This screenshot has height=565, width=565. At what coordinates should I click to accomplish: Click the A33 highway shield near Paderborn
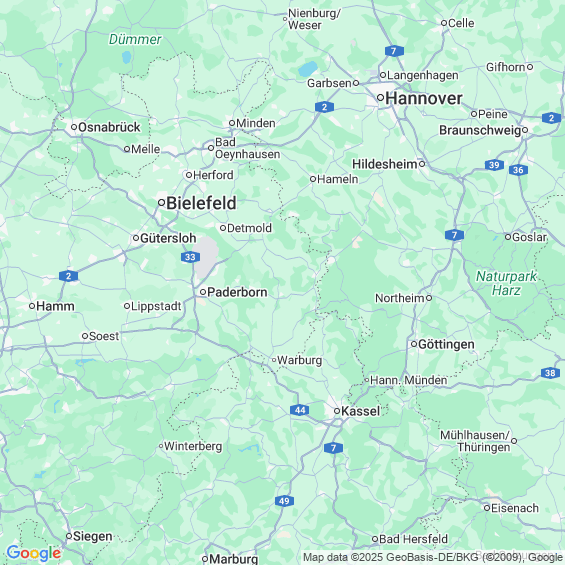(x=190, y=257)
